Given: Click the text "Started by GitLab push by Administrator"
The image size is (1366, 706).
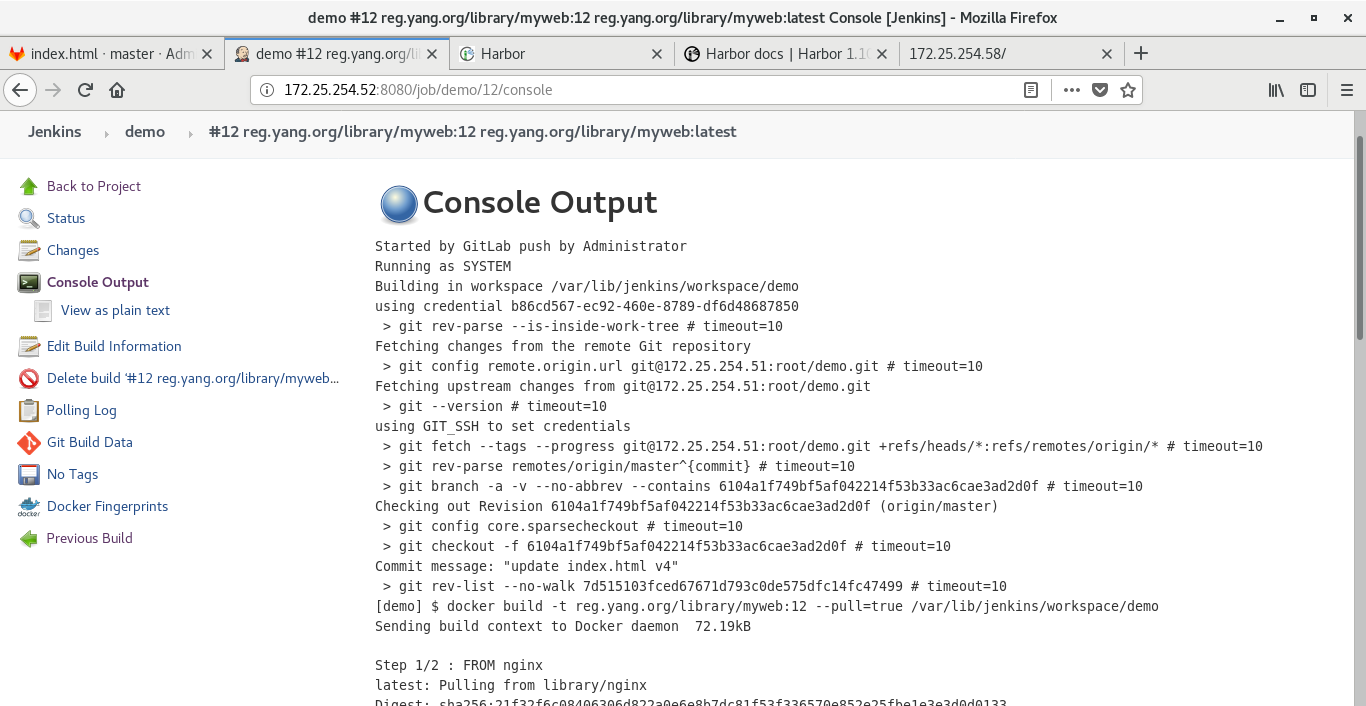Looking at the screenshot, I should click(531, 246).
